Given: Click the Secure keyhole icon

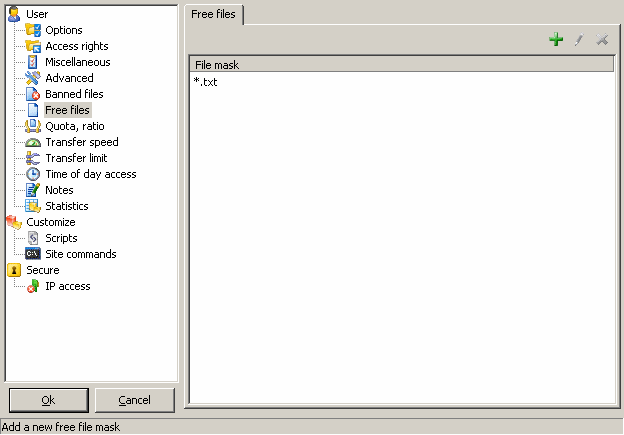Looking at the screenshot, I should coord(14,270).
